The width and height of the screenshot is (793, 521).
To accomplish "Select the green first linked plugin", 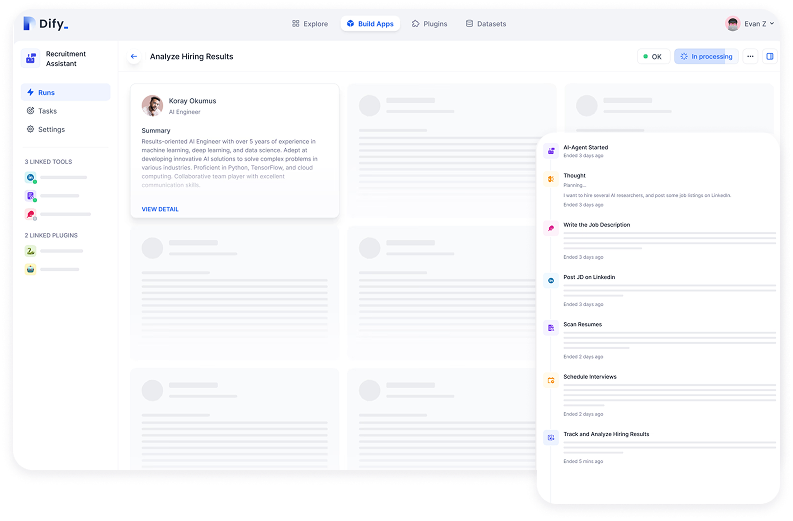I will click(30, 251).
